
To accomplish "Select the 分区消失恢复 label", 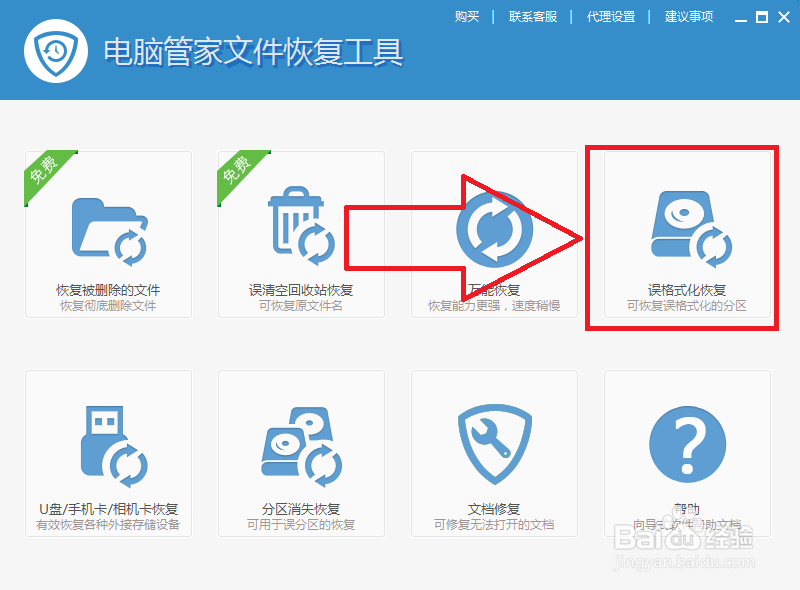I will pos(301,509).
